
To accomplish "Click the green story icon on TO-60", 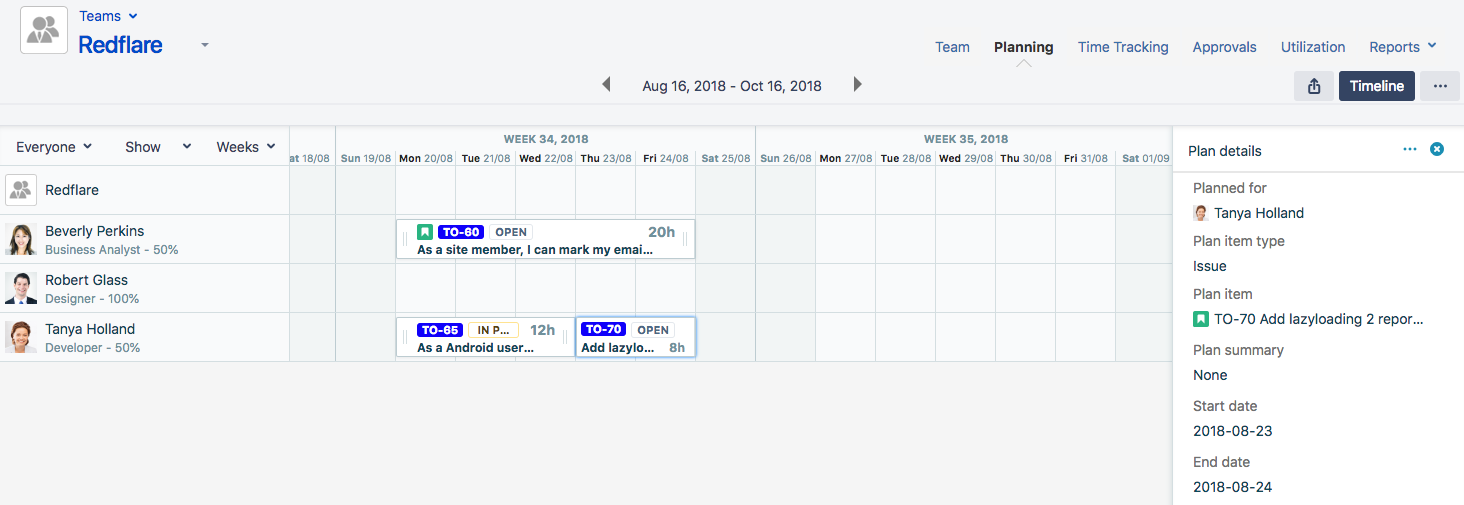I will coord(425,232).
